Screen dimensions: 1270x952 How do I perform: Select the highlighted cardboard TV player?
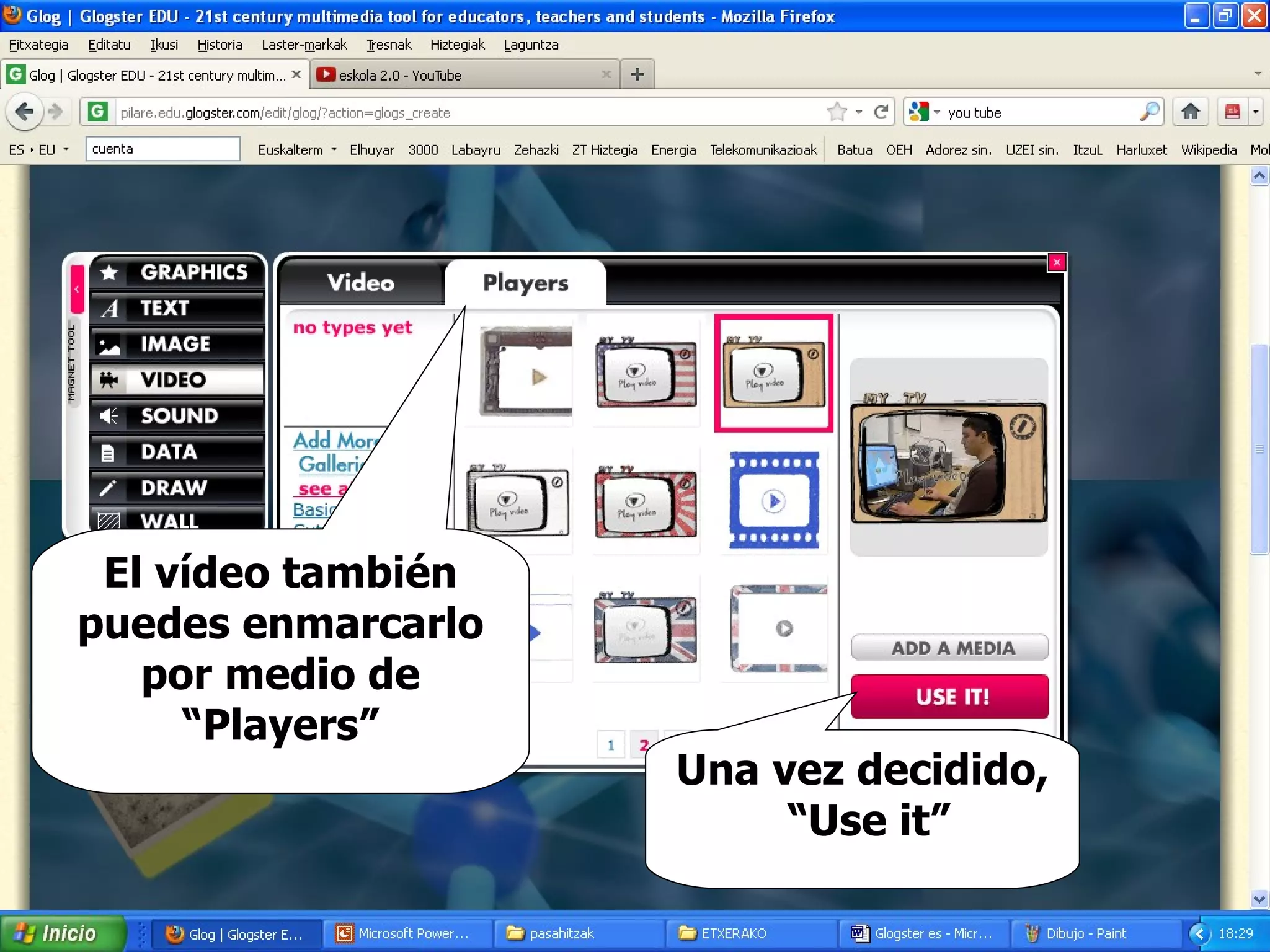pos(773,372)
